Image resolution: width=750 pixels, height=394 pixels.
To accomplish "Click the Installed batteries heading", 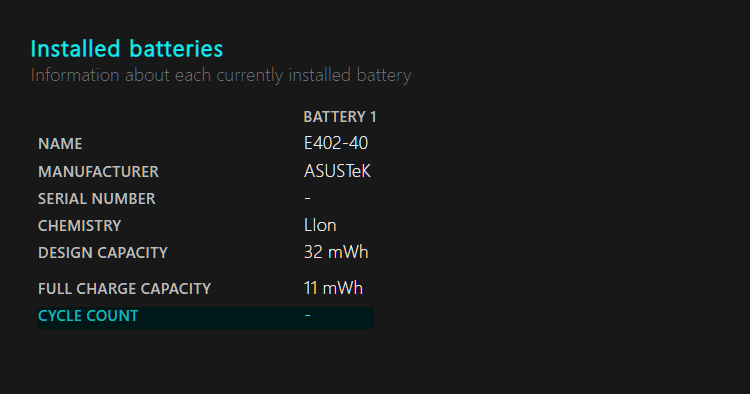I will coord(127,49).
